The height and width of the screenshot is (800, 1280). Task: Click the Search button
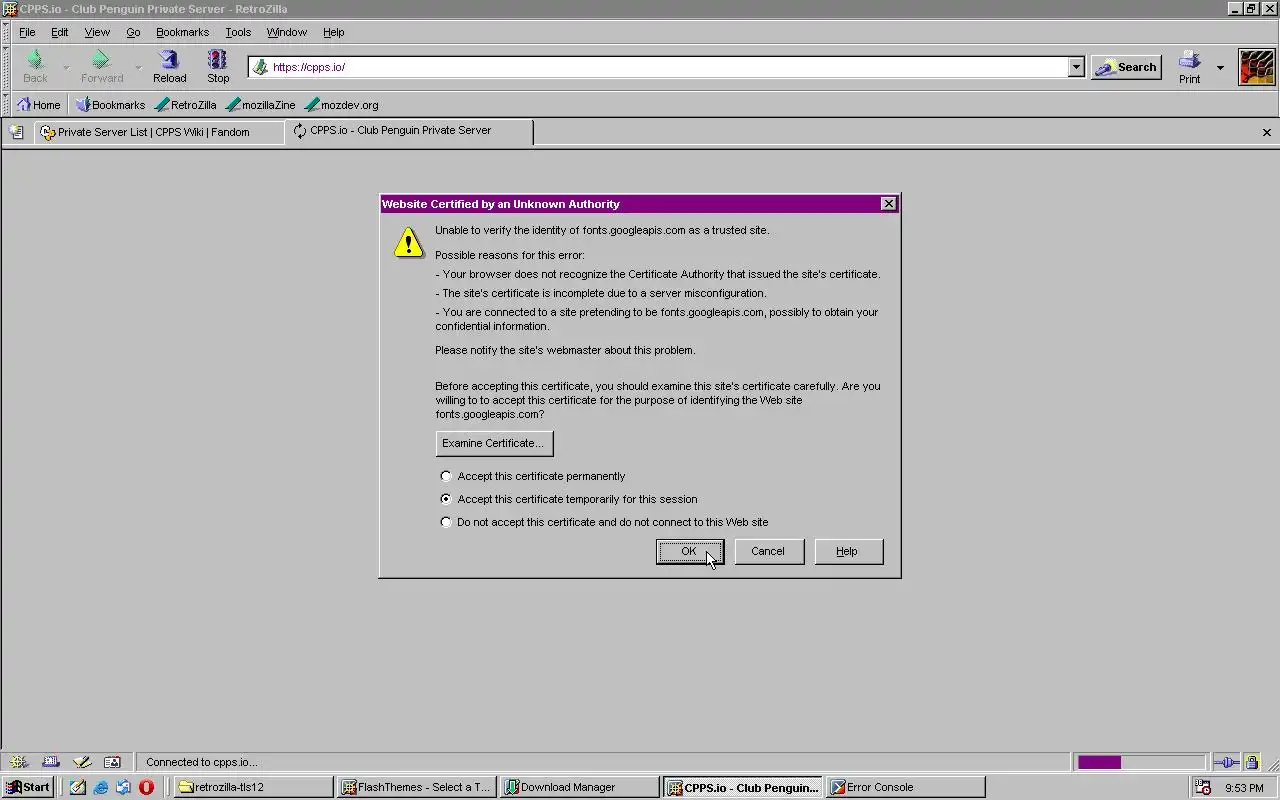1126,67
